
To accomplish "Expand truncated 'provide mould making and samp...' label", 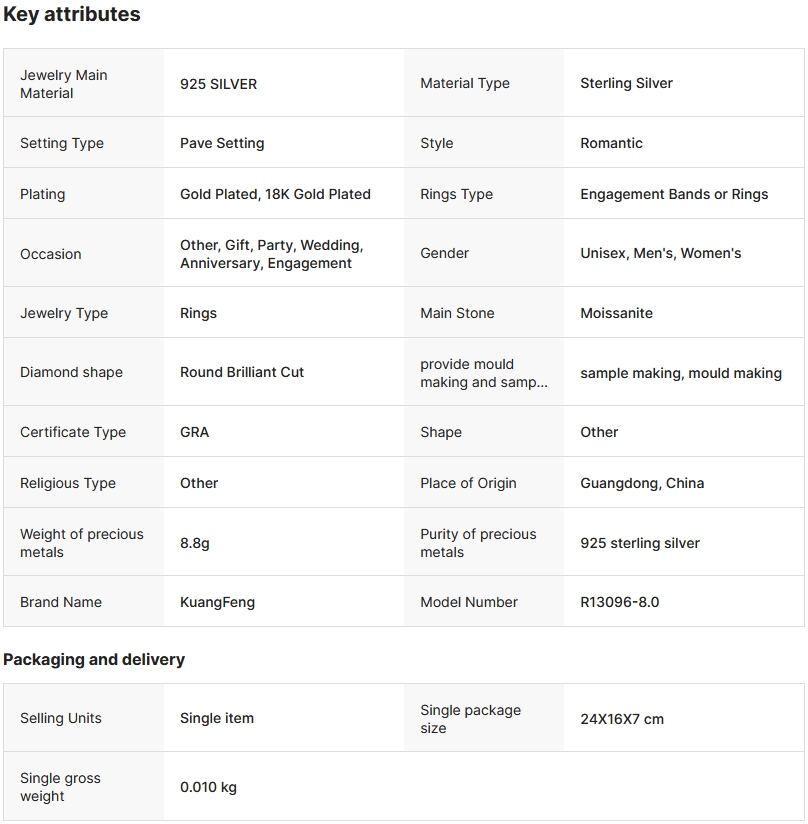I will 483,373.
